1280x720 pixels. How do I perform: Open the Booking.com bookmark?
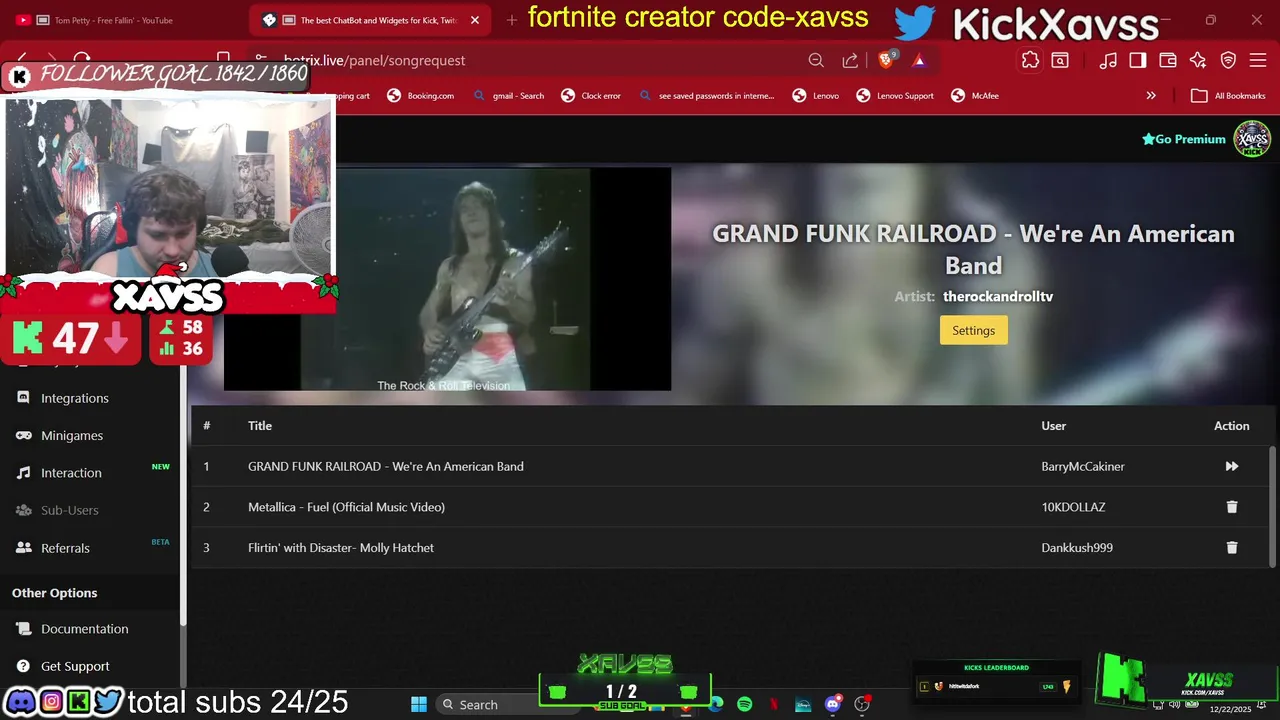click(420, 96)
